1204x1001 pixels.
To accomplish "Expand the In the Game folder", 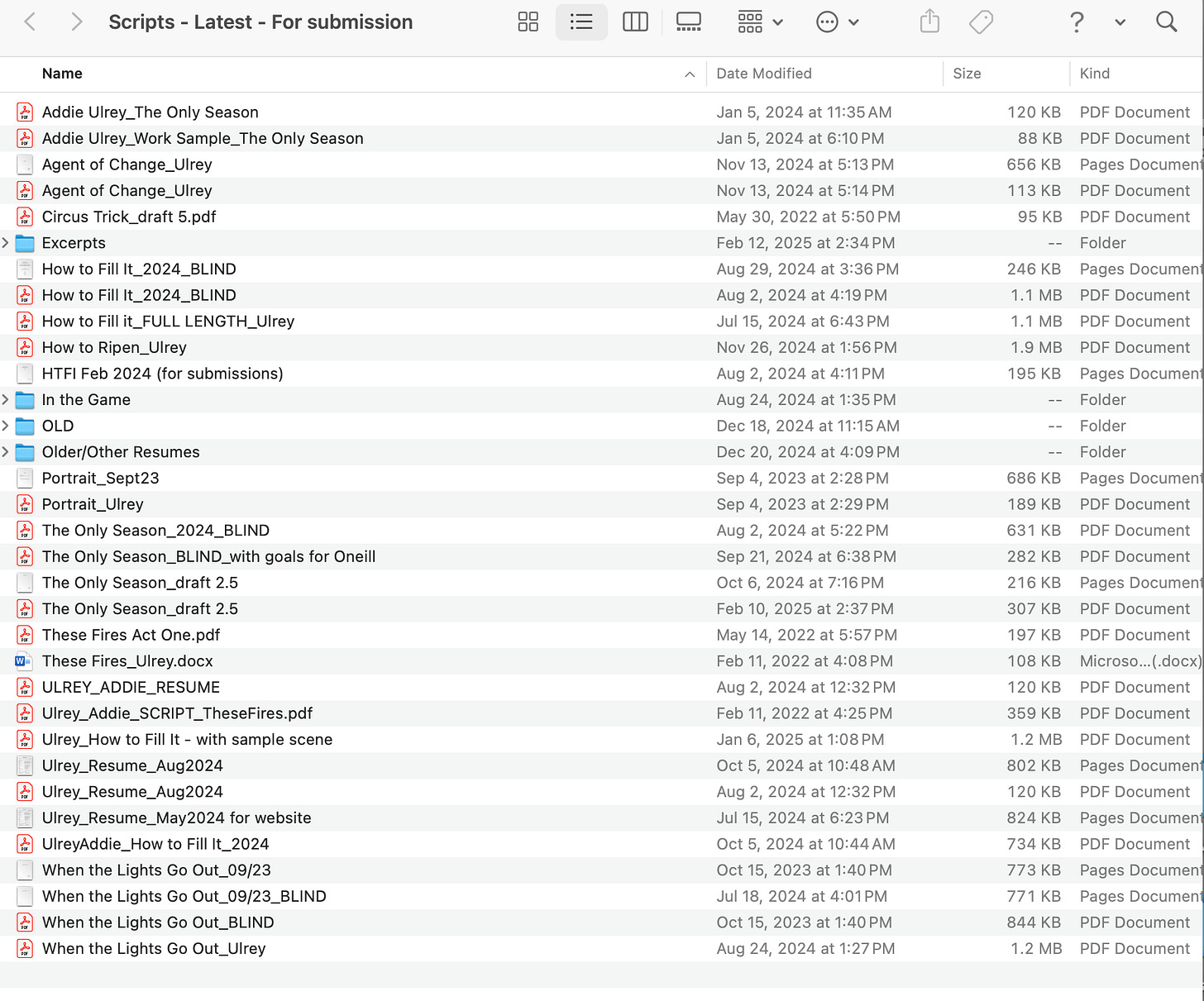I will coord(6,399).
